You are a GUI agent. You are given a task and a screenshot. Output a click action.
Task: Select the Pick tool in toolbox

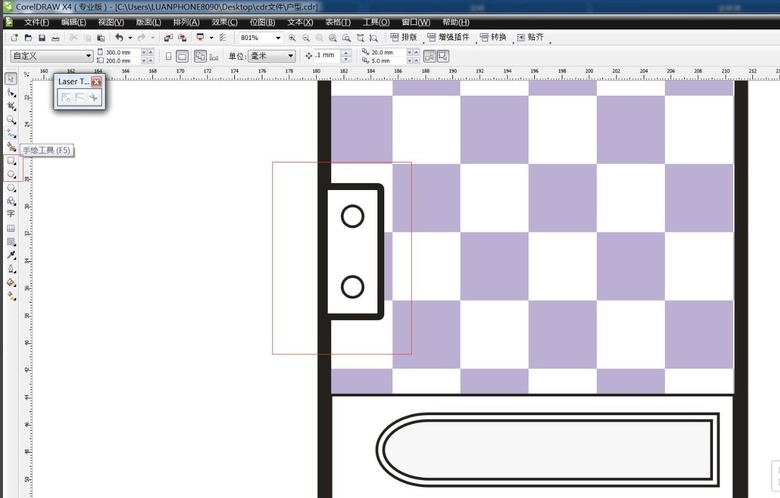pos(11,78)
